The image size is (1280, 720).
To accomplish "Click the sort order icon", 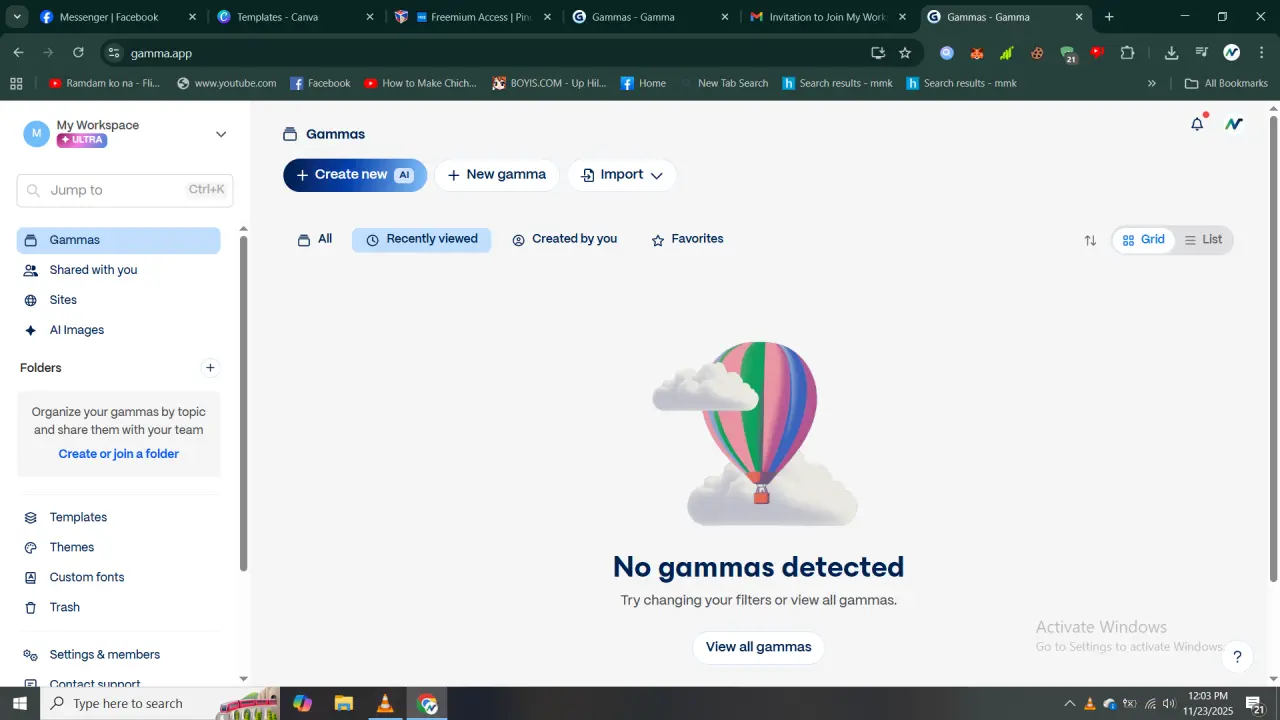I will coord(1090,240).
